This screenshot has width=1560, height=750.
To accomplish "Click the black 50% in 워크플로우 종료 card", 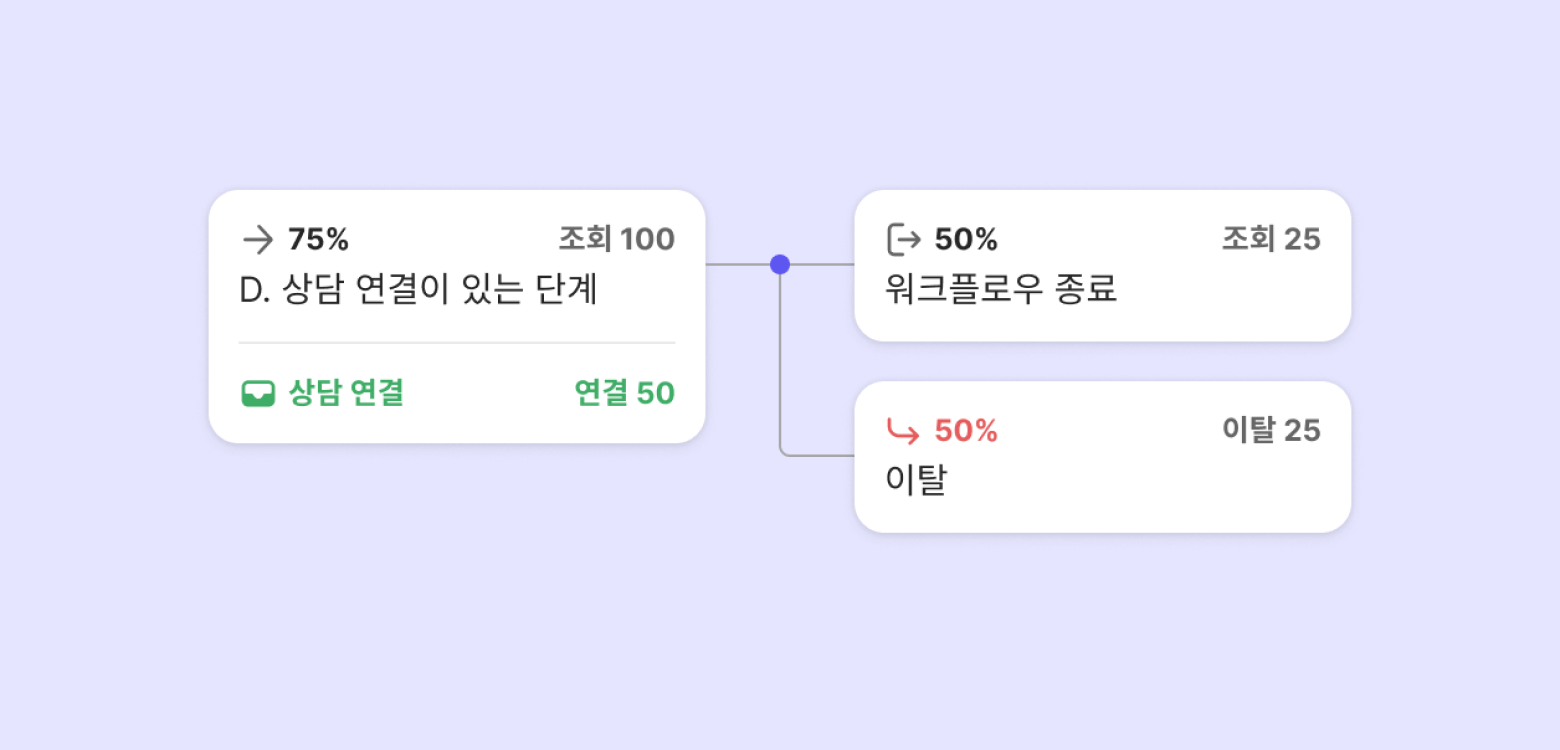I will click(966, 240).
